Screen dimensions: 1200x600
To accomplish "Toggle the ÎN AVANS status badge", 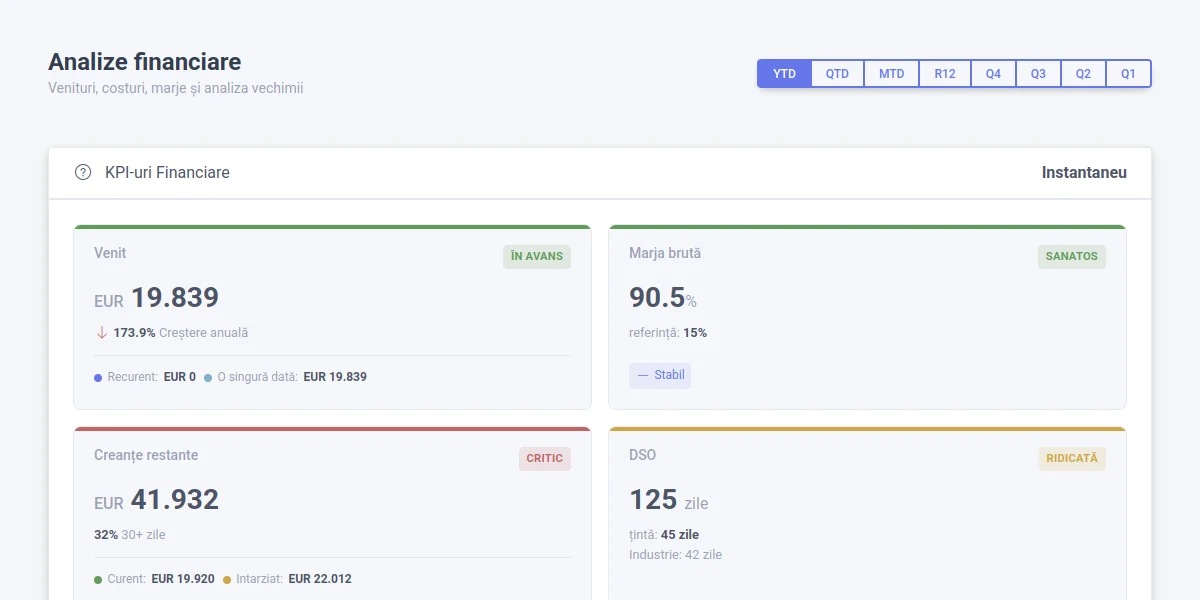I will [x=536, y=256].
